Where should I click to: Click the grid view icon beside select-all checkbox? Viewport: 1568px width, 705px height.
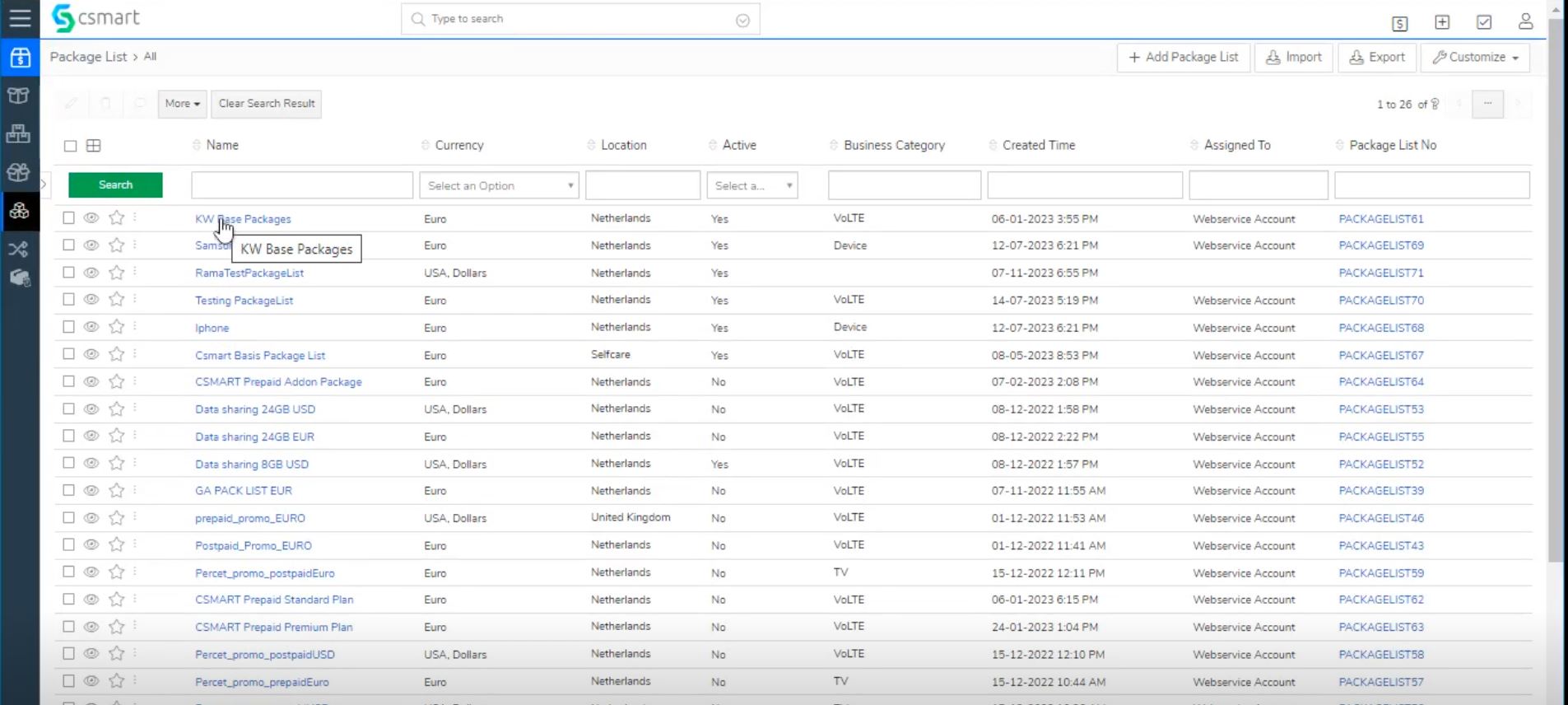pos(94,146)
